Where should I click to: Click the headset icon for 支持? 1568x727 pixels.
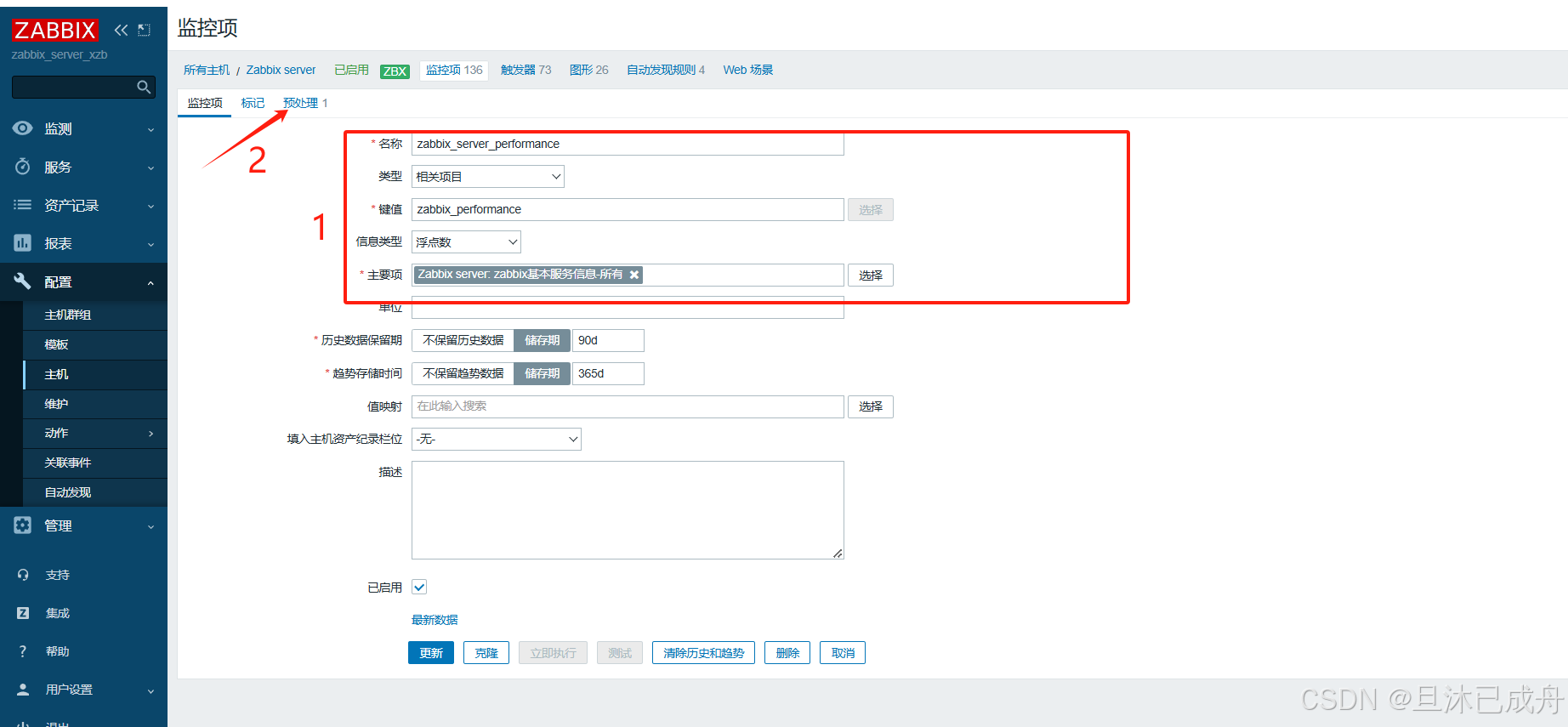pos(23,575)
